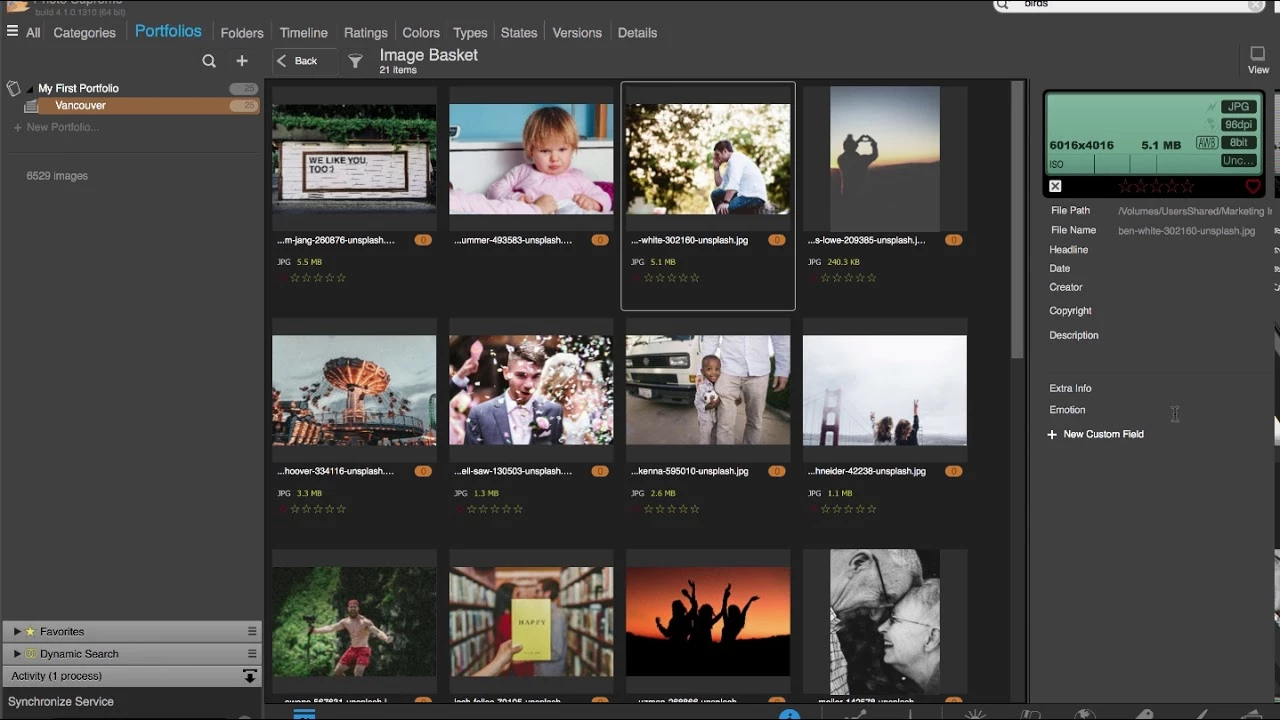Click New Custom Field

tap(1103, 434)
